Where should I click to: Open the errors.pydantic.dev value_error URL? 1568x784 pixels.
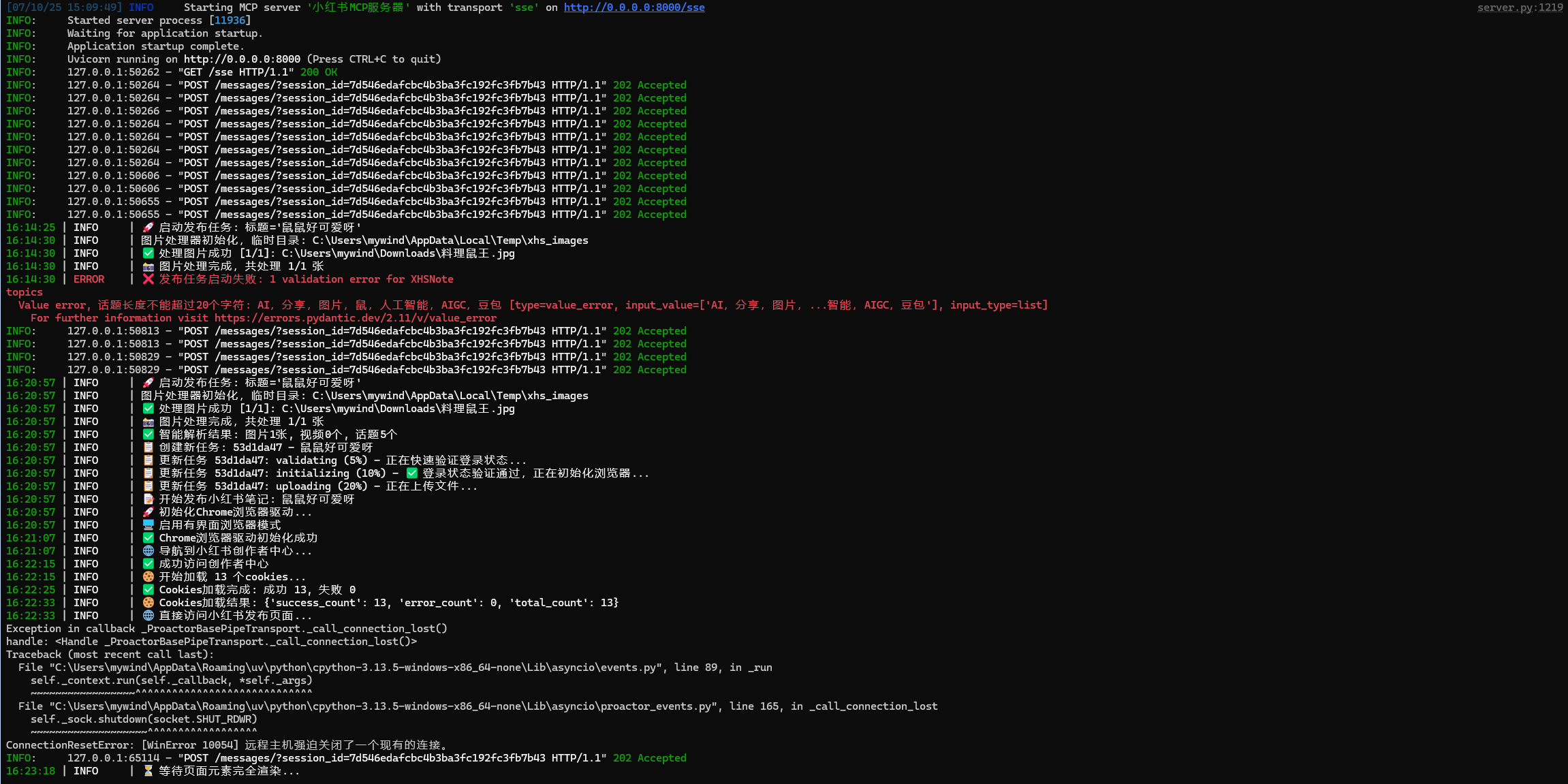click(355, 318)
